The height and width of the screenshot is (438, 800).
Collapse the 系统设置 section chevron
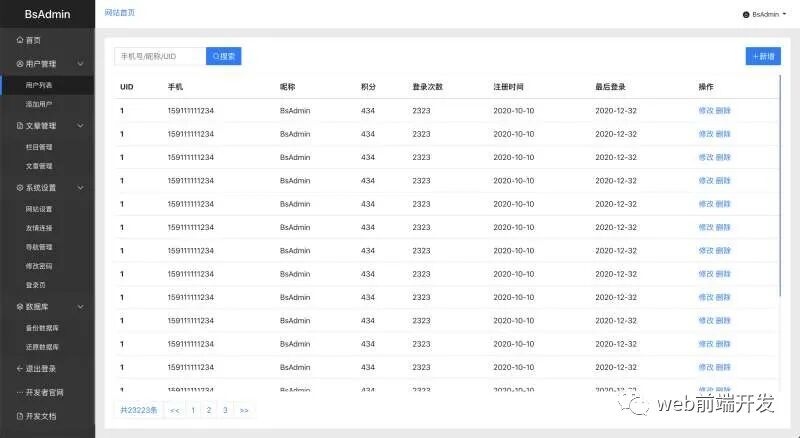click(x=81, y=188)
